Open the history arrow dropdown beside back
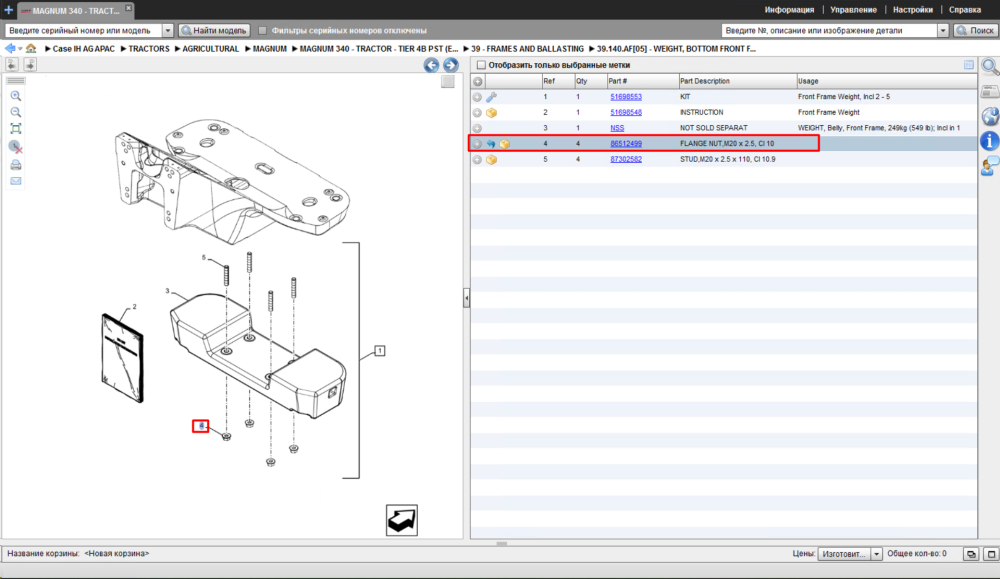The width and height of the screenshot is (1000, 579). click(x=20, y=49)
